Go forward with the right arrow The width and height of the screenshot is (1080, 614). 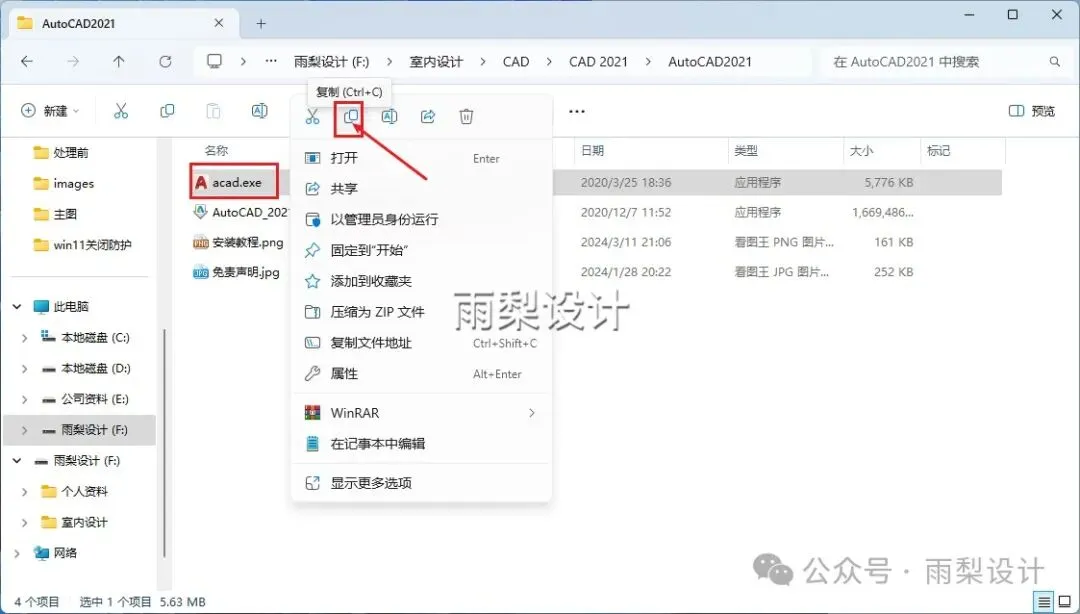tap(73, 61)
